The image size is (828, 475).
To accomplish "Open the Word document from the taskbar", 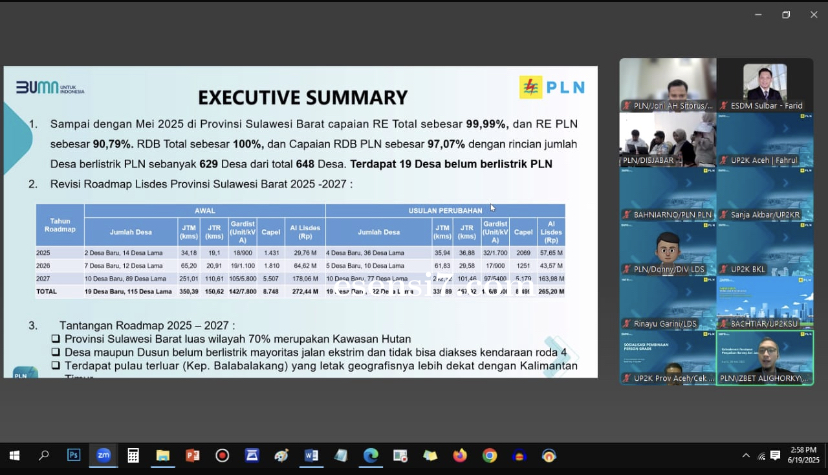I will [x=311, y=455].
